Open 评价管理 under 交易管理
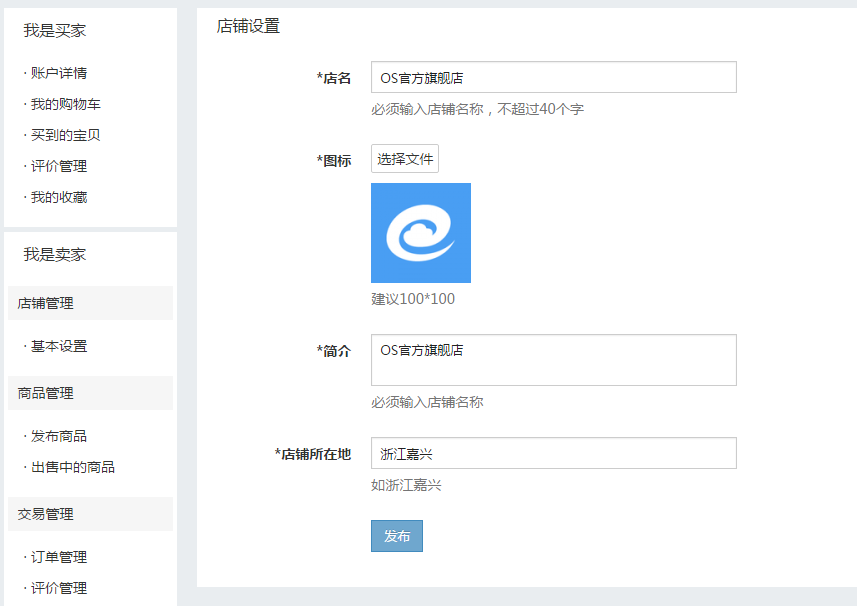 59,589
